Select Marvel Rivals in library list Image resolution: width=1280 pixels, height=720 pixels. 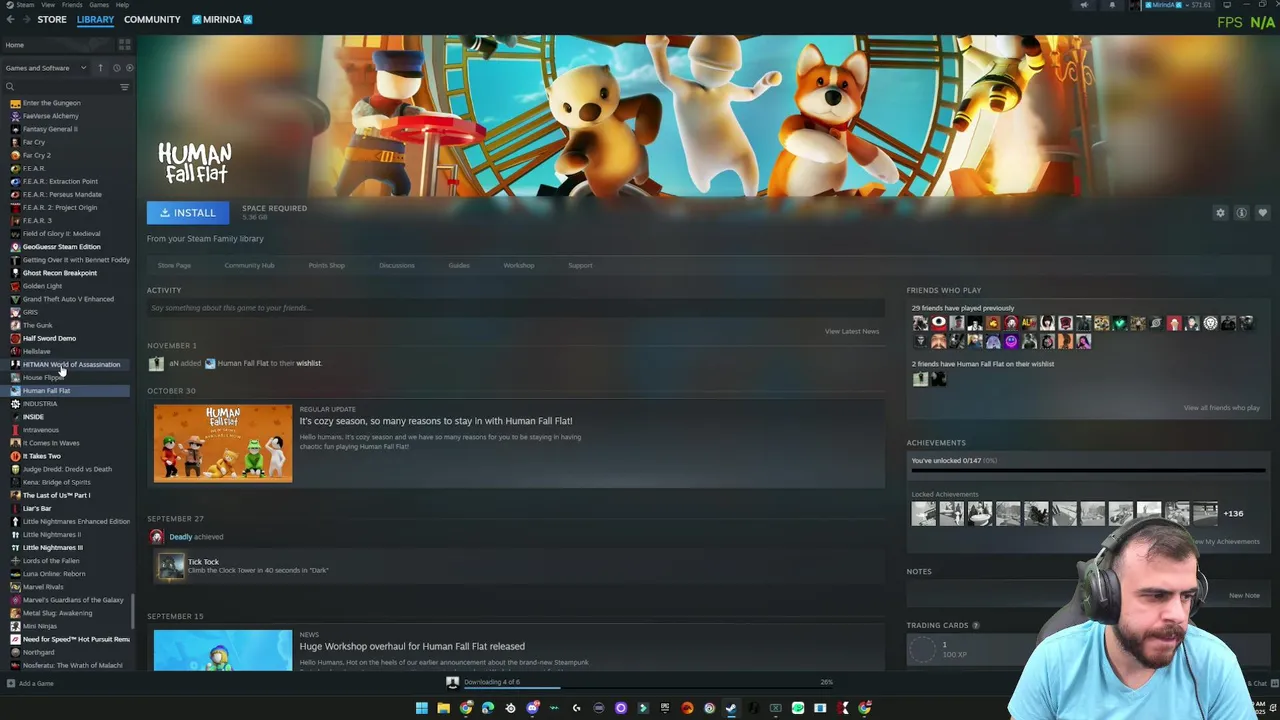pos(43,587)
